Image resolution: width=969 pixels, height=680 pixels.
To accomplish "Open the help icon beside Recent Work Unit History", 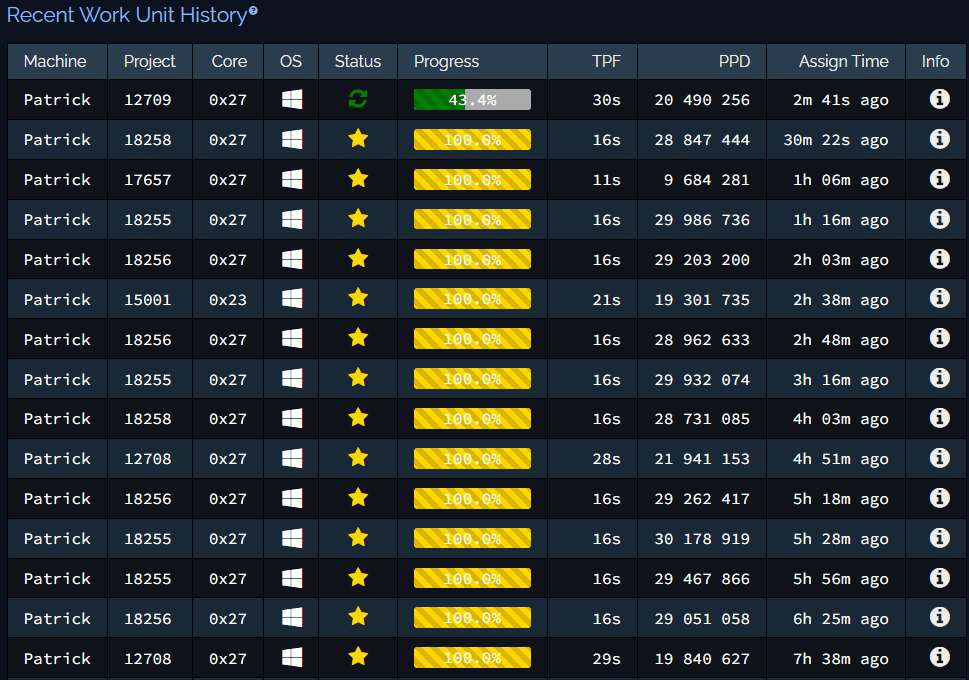I will pos(253,11).
